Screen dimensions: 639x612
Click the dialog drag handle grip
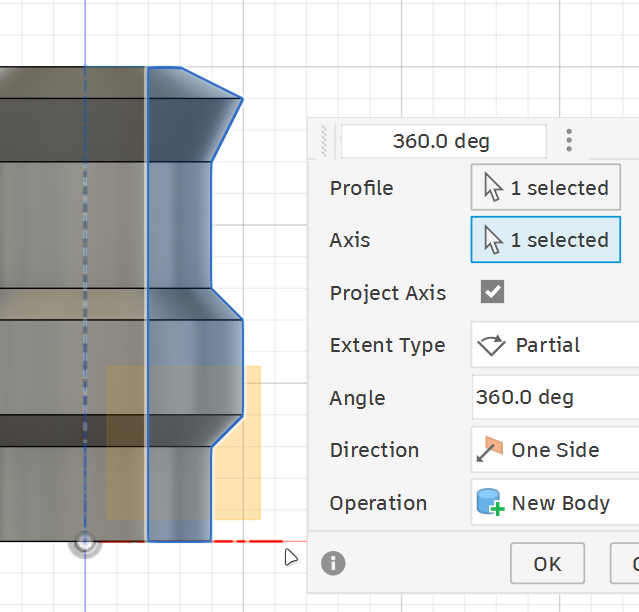click(324, 141)
